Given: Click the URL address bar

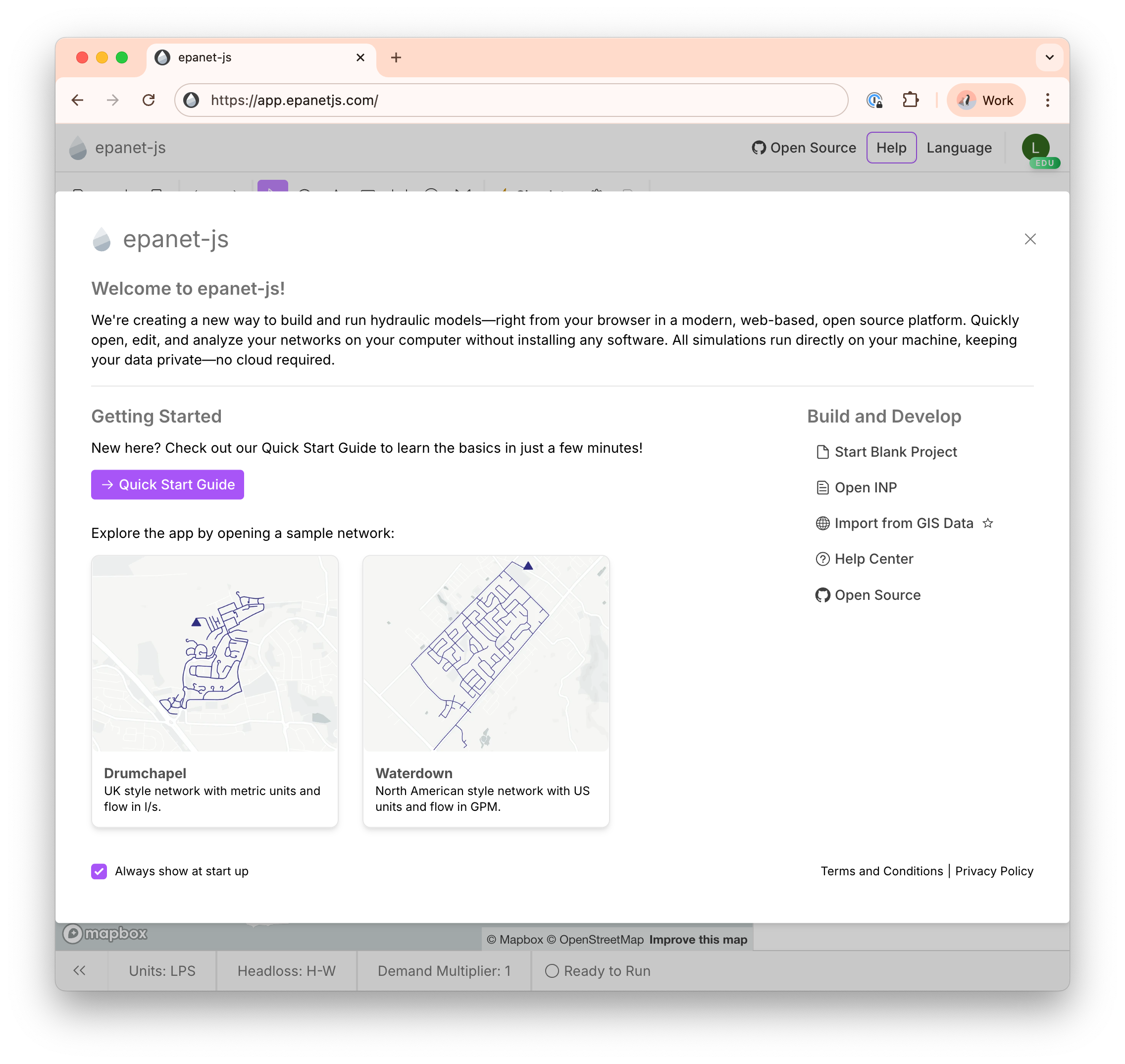Looking at the screenshot, I should (511, 101).
